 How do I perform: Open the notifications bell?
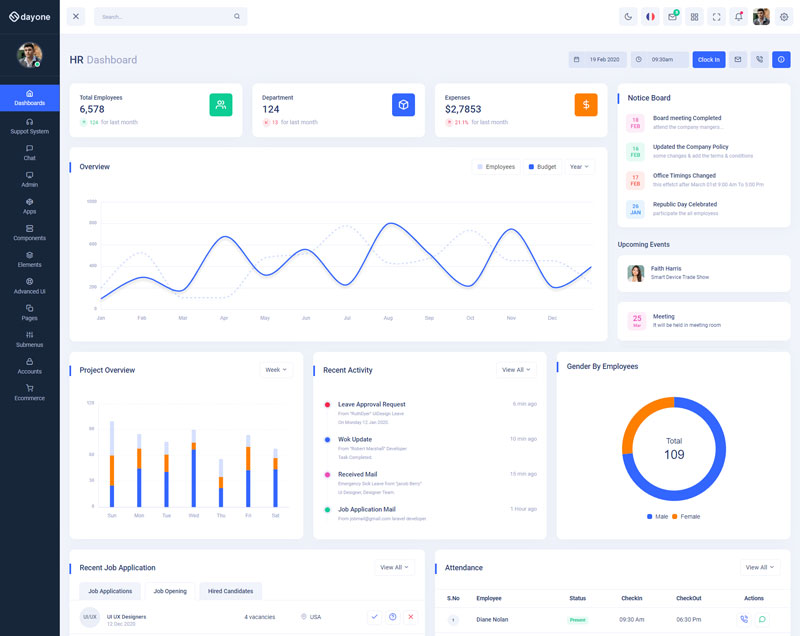pos(739,17)
